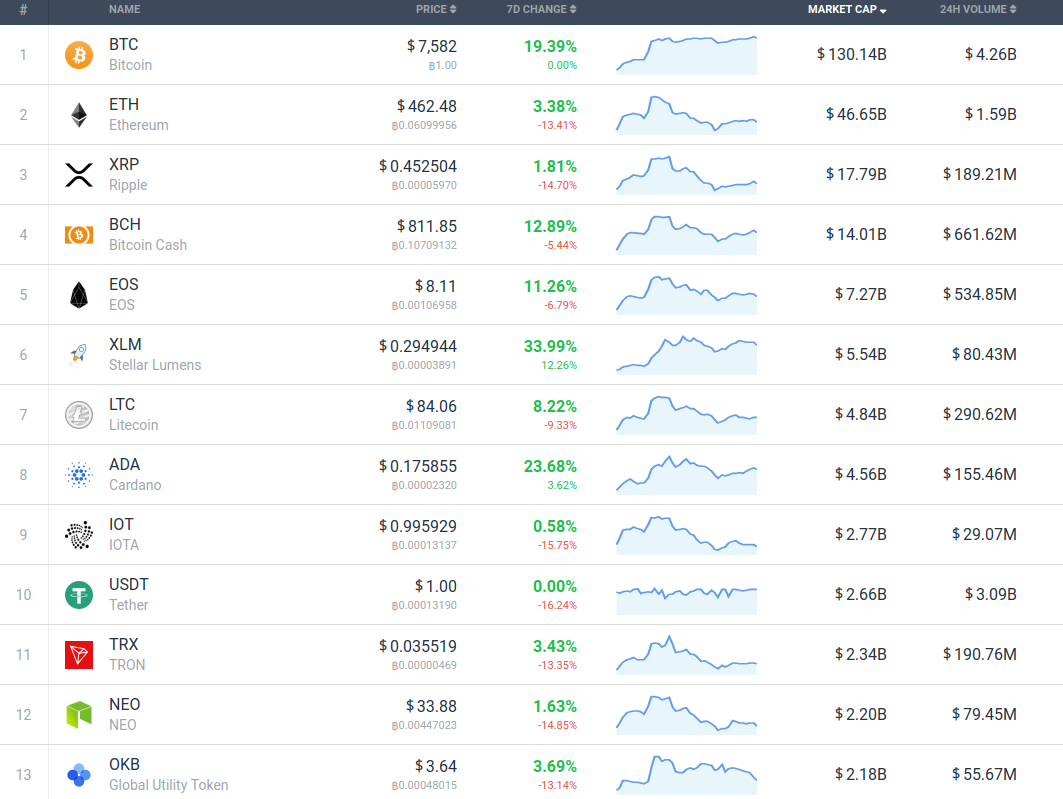This screenshot has height=799, width=1063.
Task: Click the OKB blue circles icon
Action: click(79, 775)
